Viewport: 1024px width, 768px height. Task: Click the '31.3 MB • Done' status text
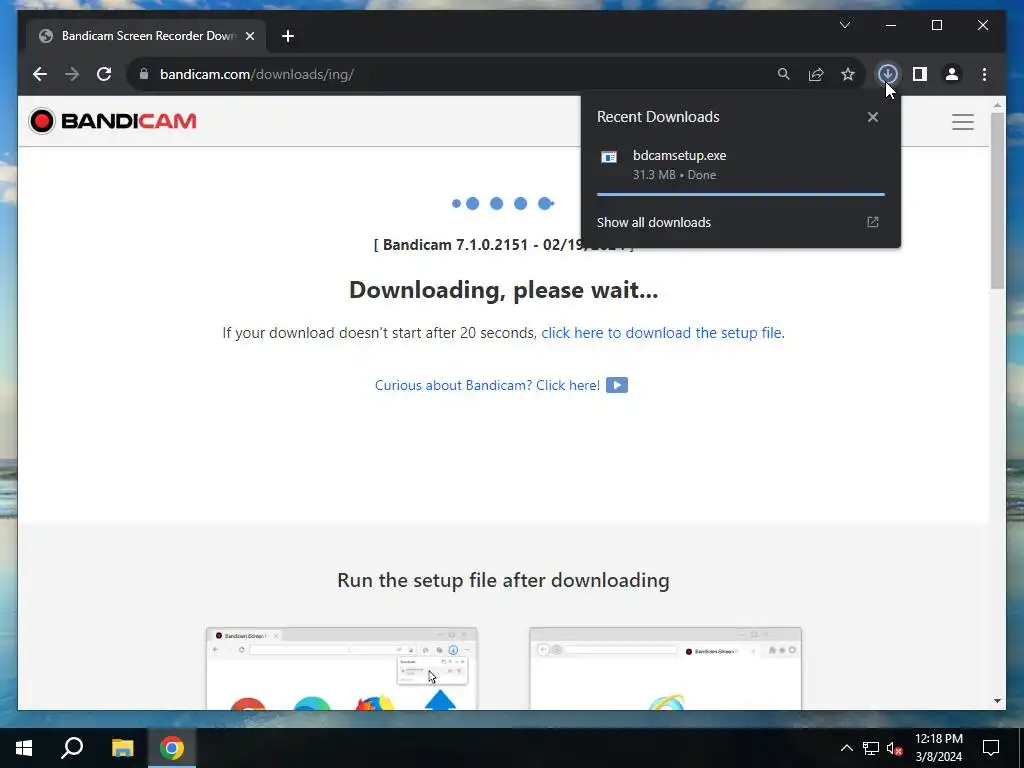pos(675,175)
